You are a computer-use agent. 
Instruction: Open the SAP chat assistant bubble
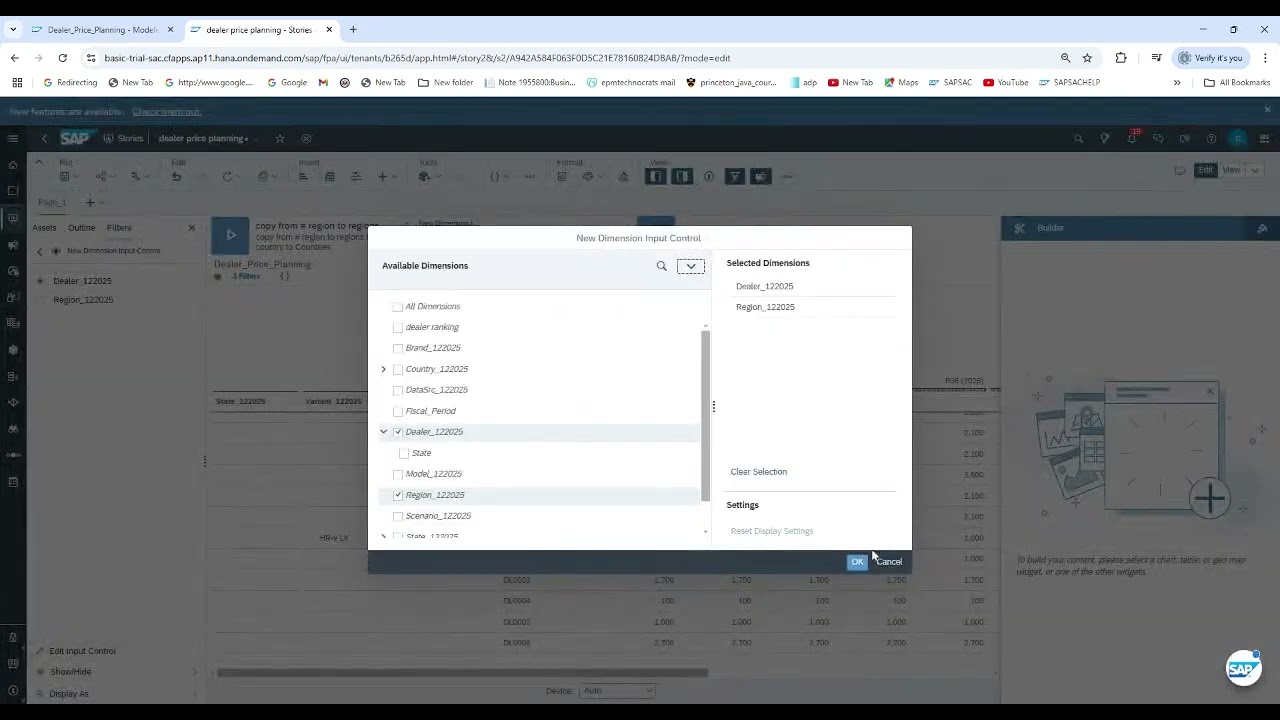pyautogui.click(x=1243, y=668)
